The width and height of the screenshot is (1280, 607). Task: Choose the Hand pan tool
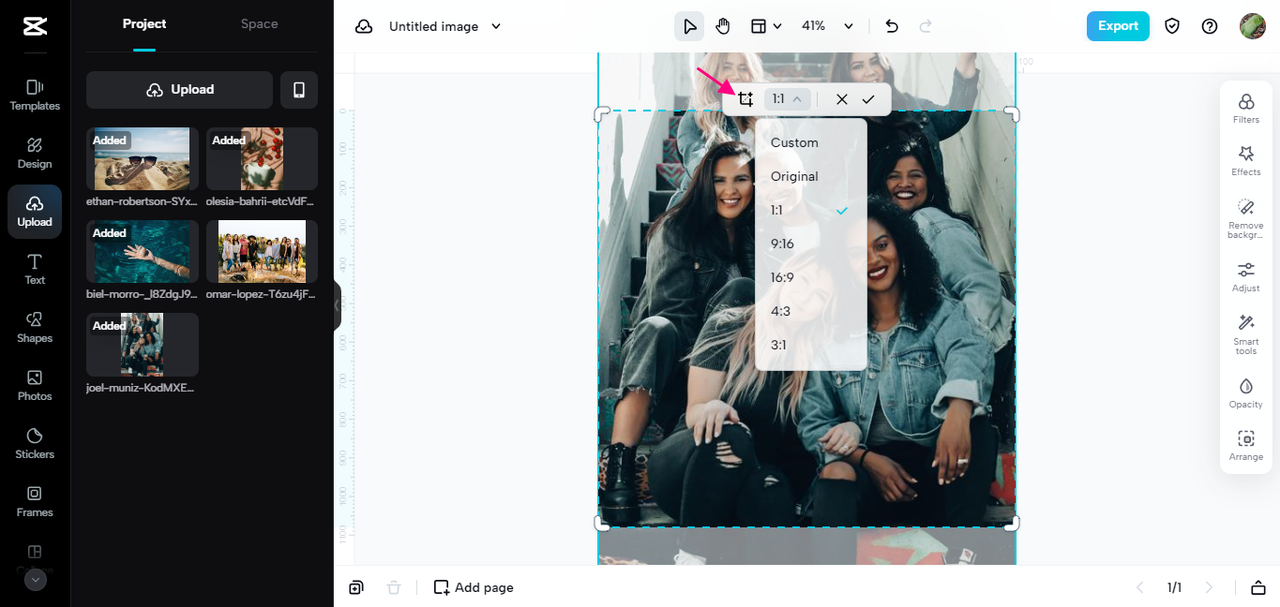(723, 26)
